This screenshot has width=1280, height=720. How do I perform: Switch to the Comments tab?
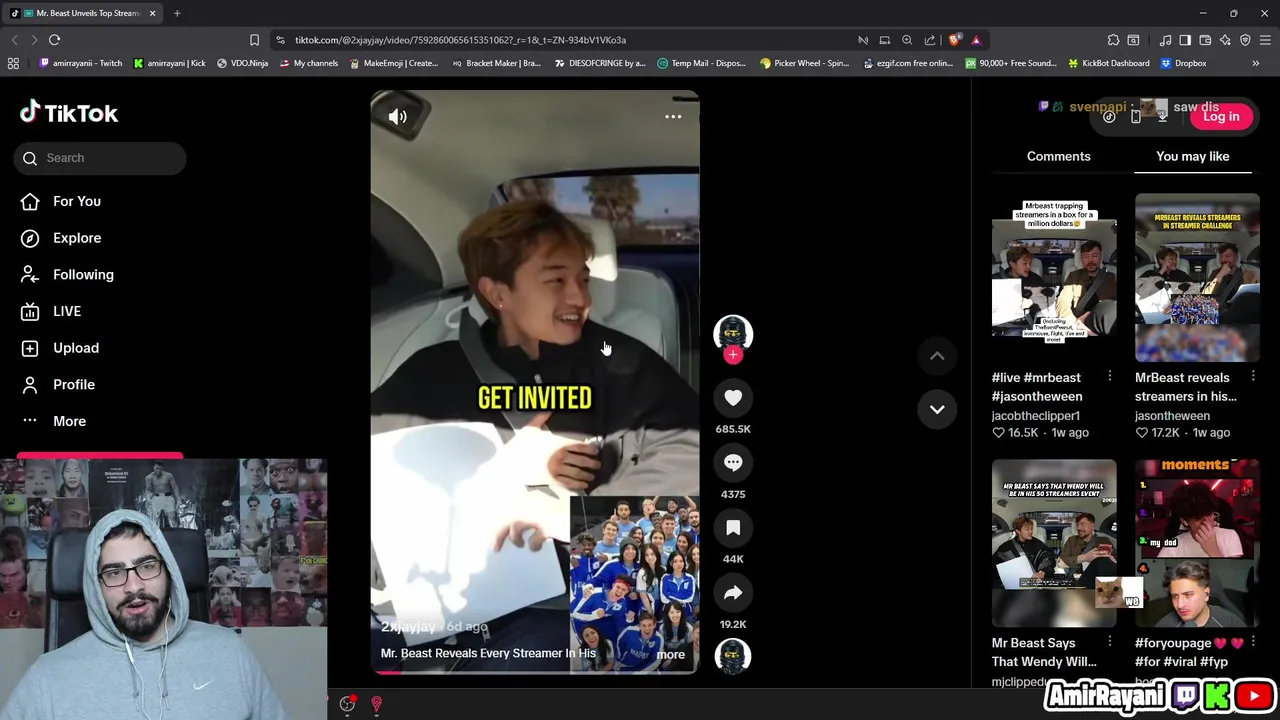click(1058, 156)
